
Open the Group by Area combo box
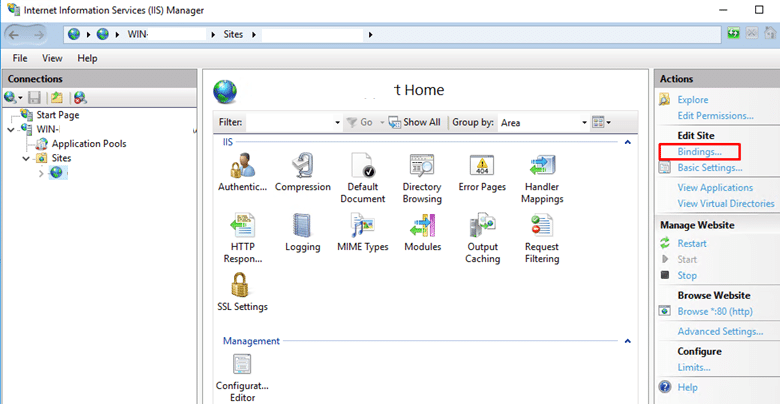click(x=542, y=122)
